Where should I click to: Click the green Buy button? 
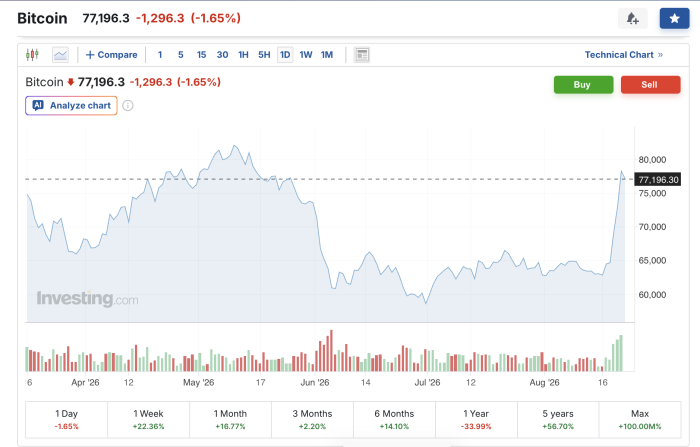click(583, 85)
